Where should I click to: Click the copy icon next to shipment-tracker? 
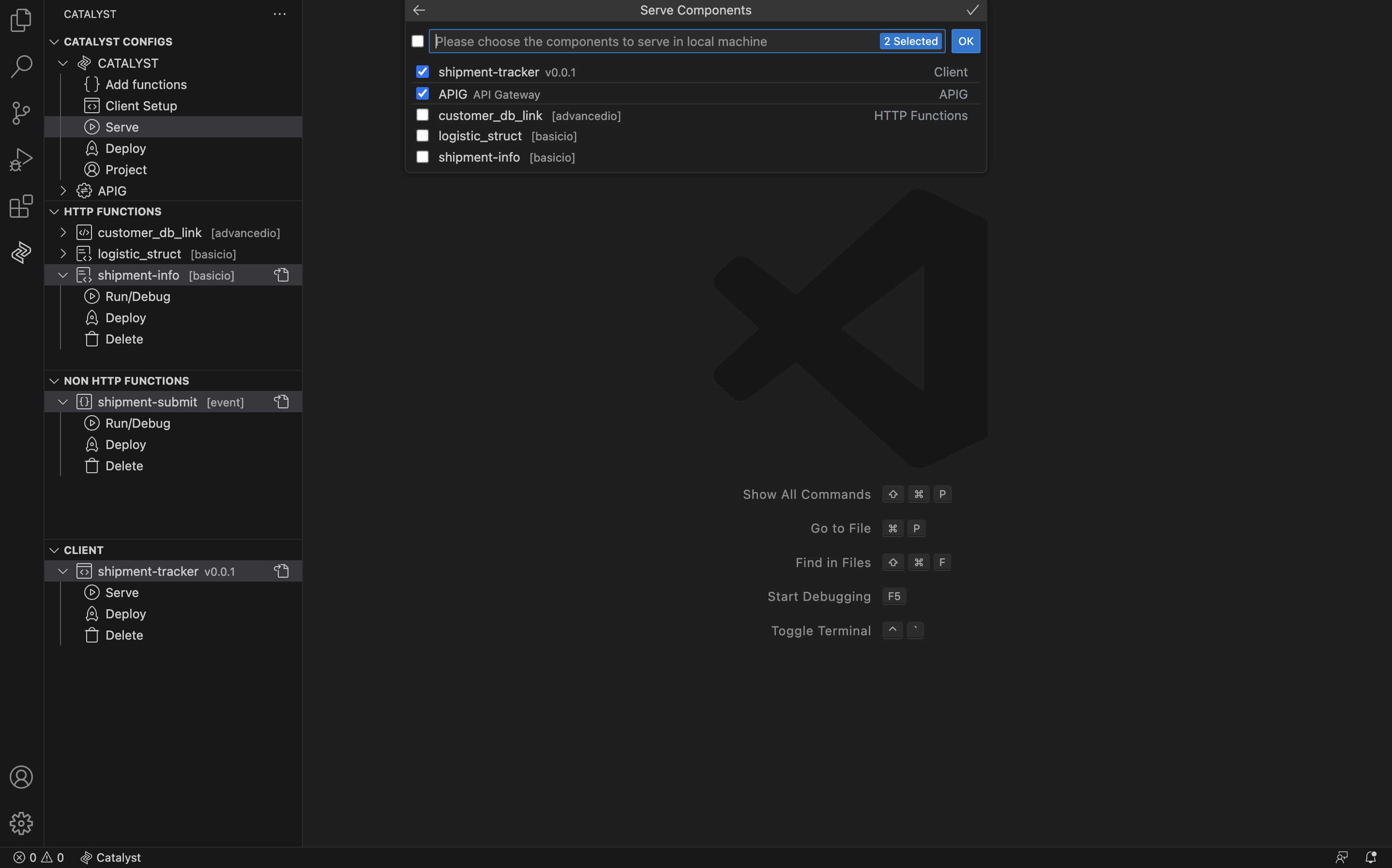(x=281, y=571)
